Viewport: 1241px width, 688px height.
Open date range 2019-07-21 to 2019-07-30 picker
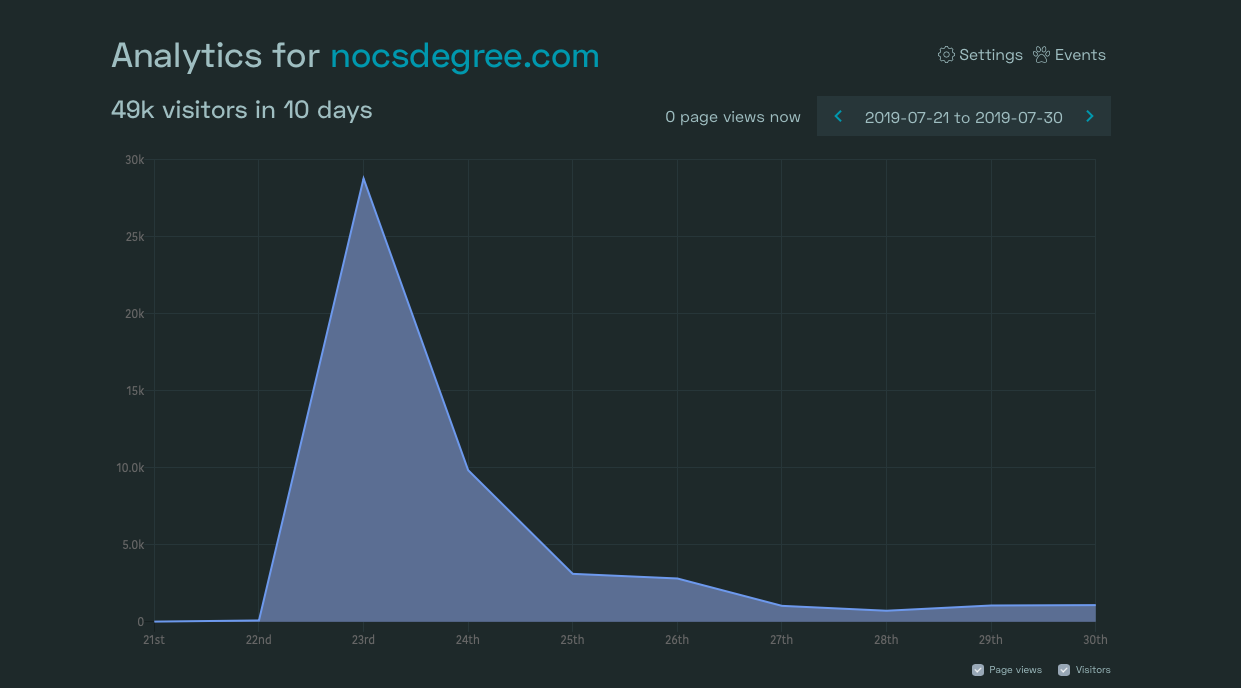click(964, 117)
